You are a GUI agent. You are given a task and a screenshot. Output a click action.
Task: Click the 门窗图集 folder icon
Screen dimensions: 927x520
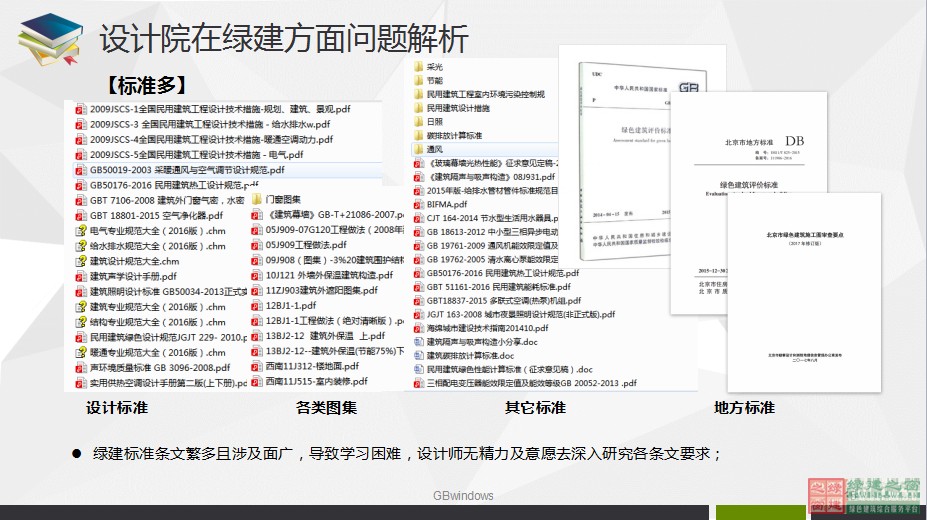pos(257,199)
